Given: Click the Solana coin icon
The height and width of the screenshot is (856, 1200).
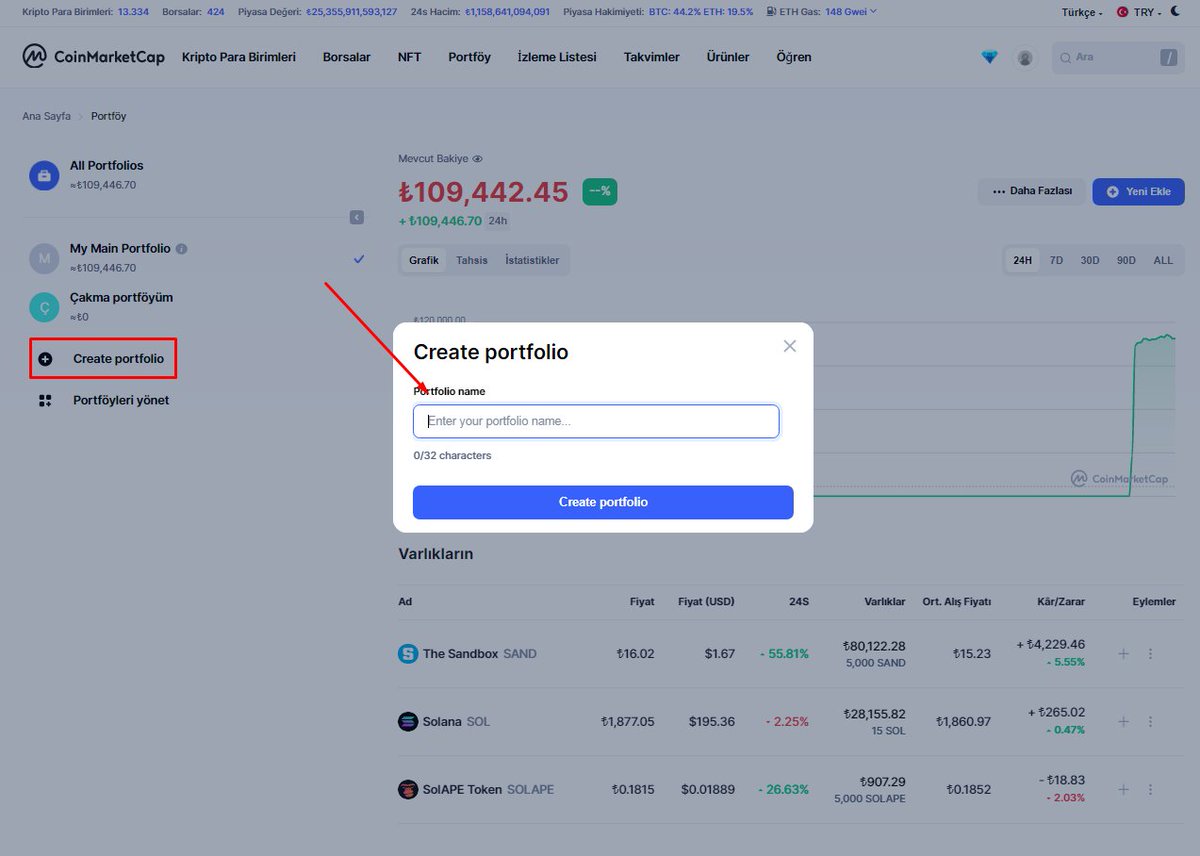Looking at the screenshot, I should pyautogui.click(x=408, y=721).
